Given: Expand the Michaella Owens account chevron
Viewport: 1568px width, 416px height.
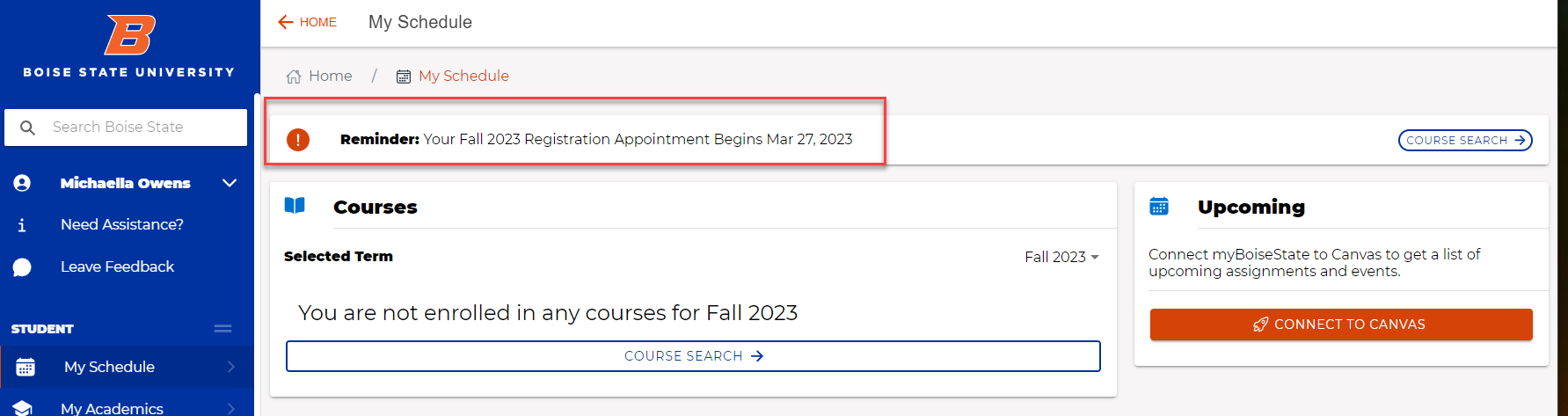Looking at the screenshot, I should point(230,183).
